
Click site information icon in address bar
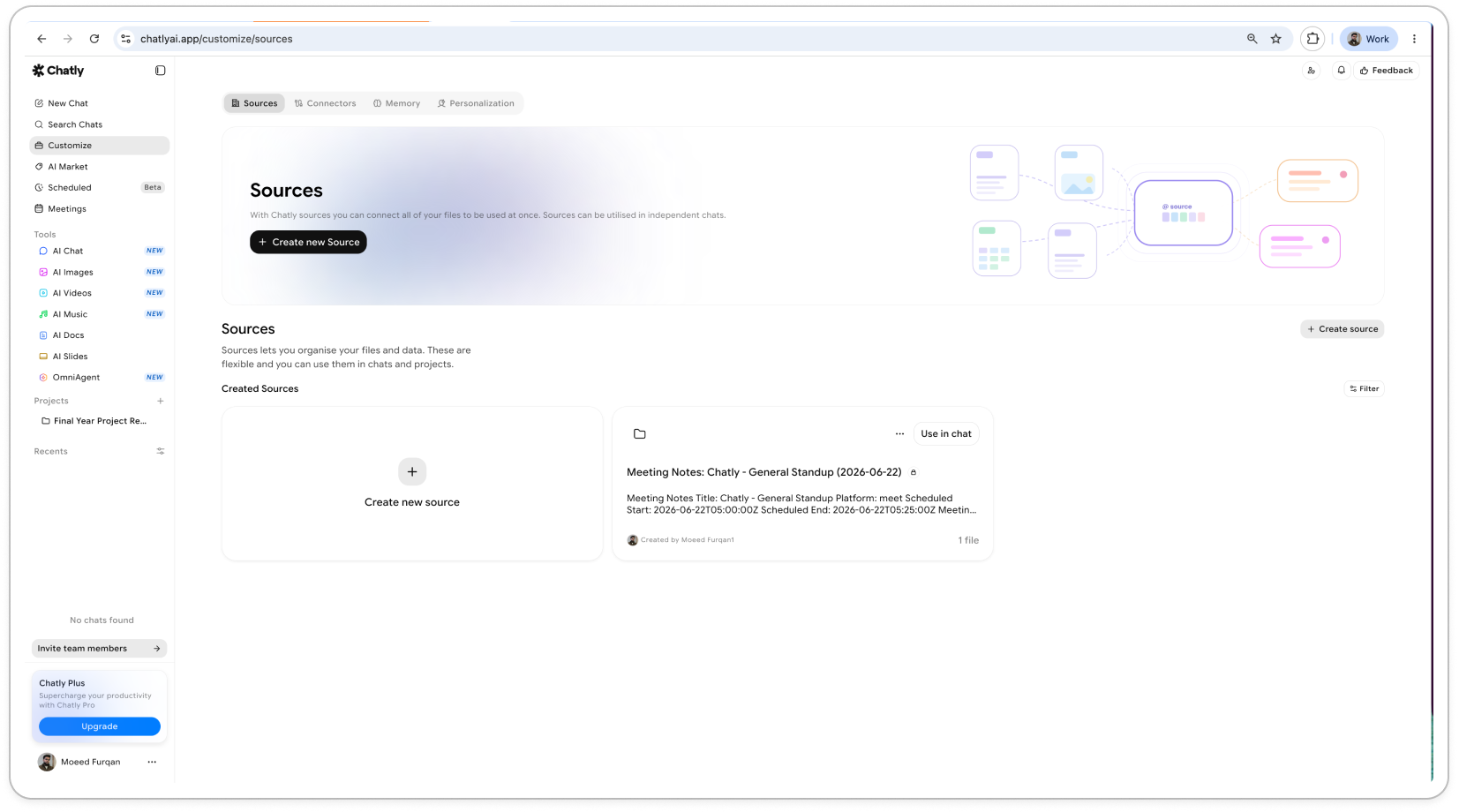point(125,39)
